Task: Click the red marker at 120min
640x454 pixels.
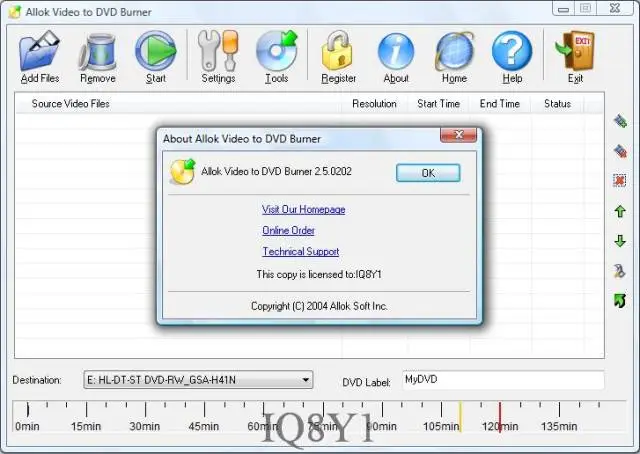Action: pos(500,416)
